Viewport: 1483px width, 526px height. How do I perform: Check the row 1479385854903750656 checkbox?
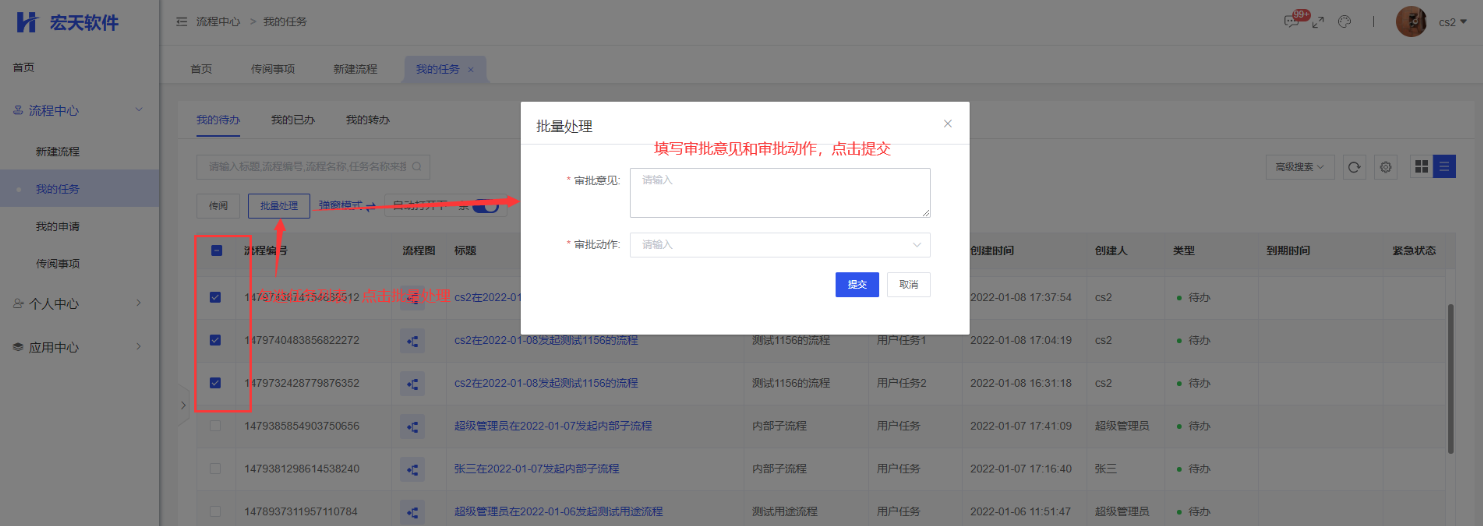(x=215, y=426)
